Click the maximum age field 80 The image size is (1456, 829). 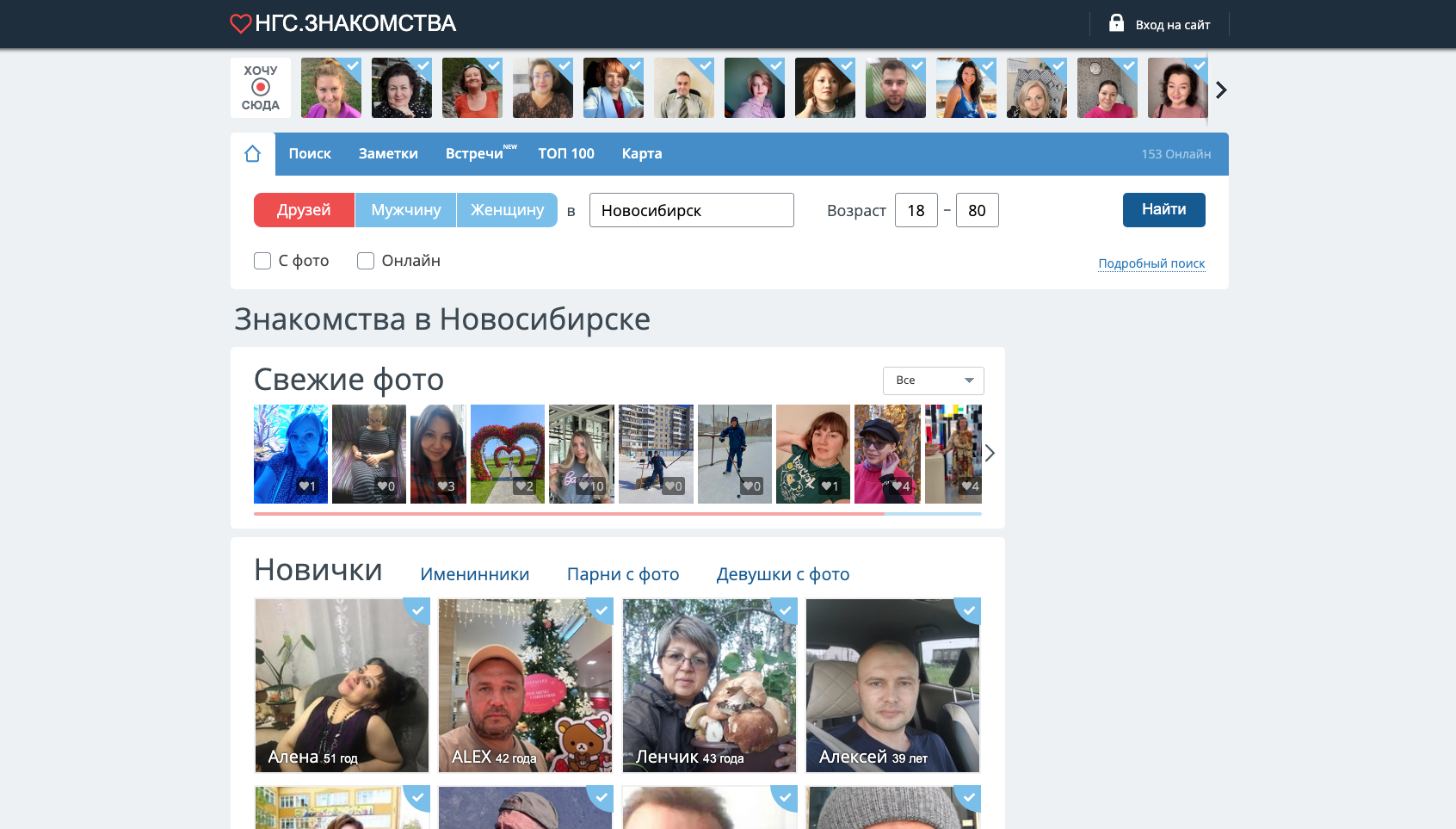pos(978,210)
